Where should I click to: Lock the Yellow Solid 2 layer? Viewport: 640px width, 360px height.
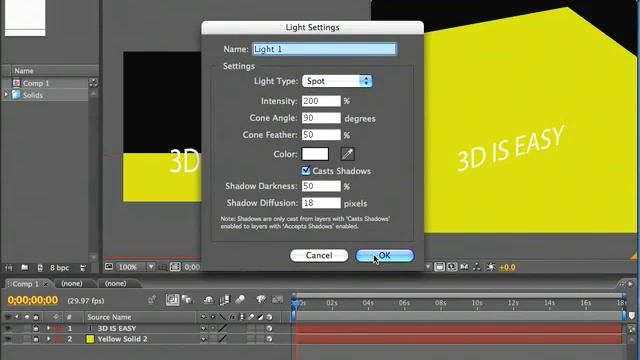pos(36,339)
